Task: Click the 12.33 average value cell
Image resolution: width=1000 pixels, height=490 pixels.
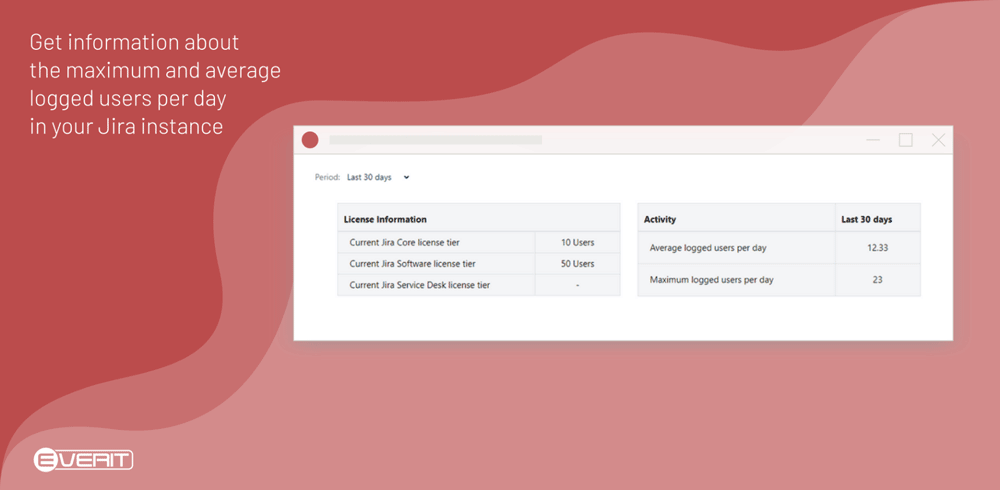Action: pyautogui.click(x=878, y=248)
